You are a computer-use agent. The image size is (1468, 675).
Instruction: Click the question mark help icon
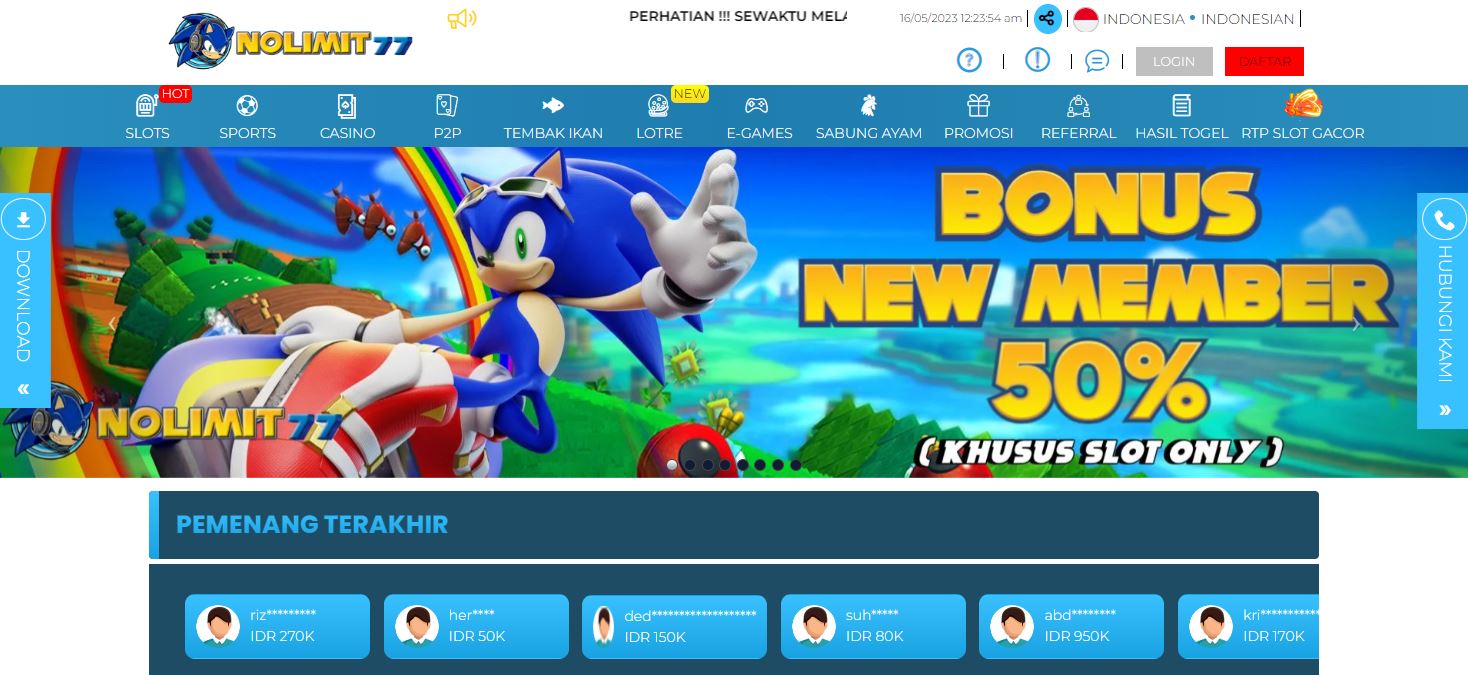(x=969, y=60)
